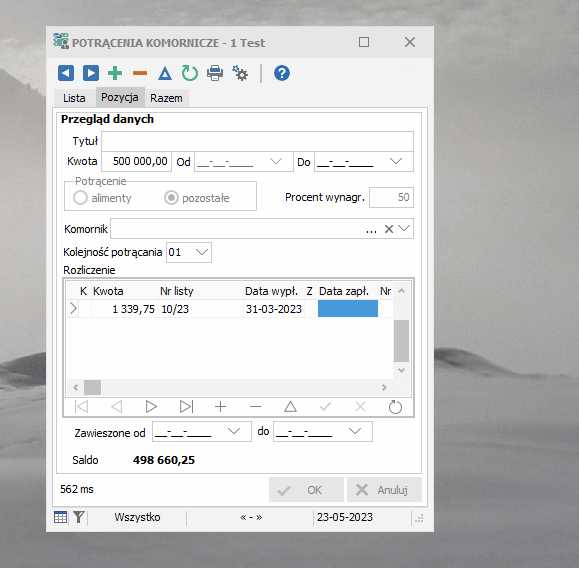Click the Anuluj button
Screen dimensions: 579x568
(384, 490)
